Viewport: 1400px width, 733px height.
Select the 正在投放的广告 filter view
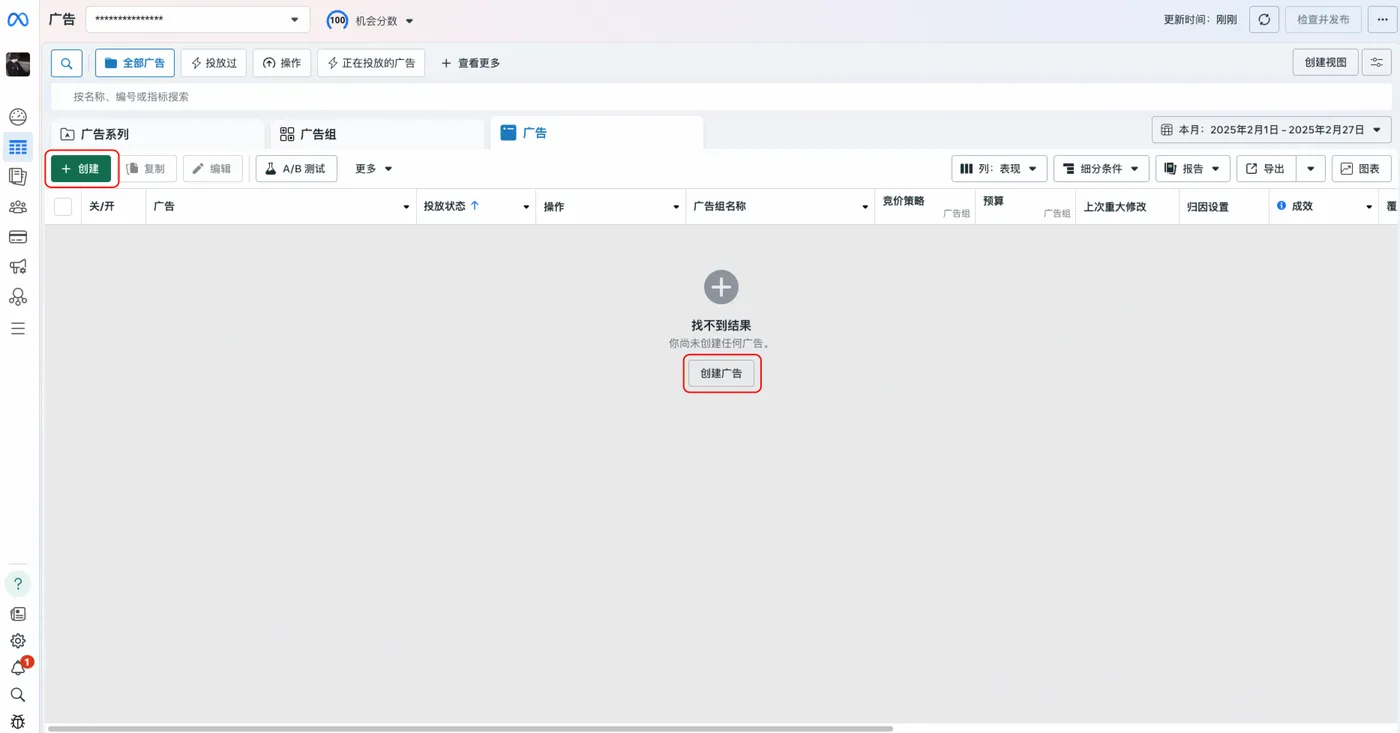tap(371, 63)
